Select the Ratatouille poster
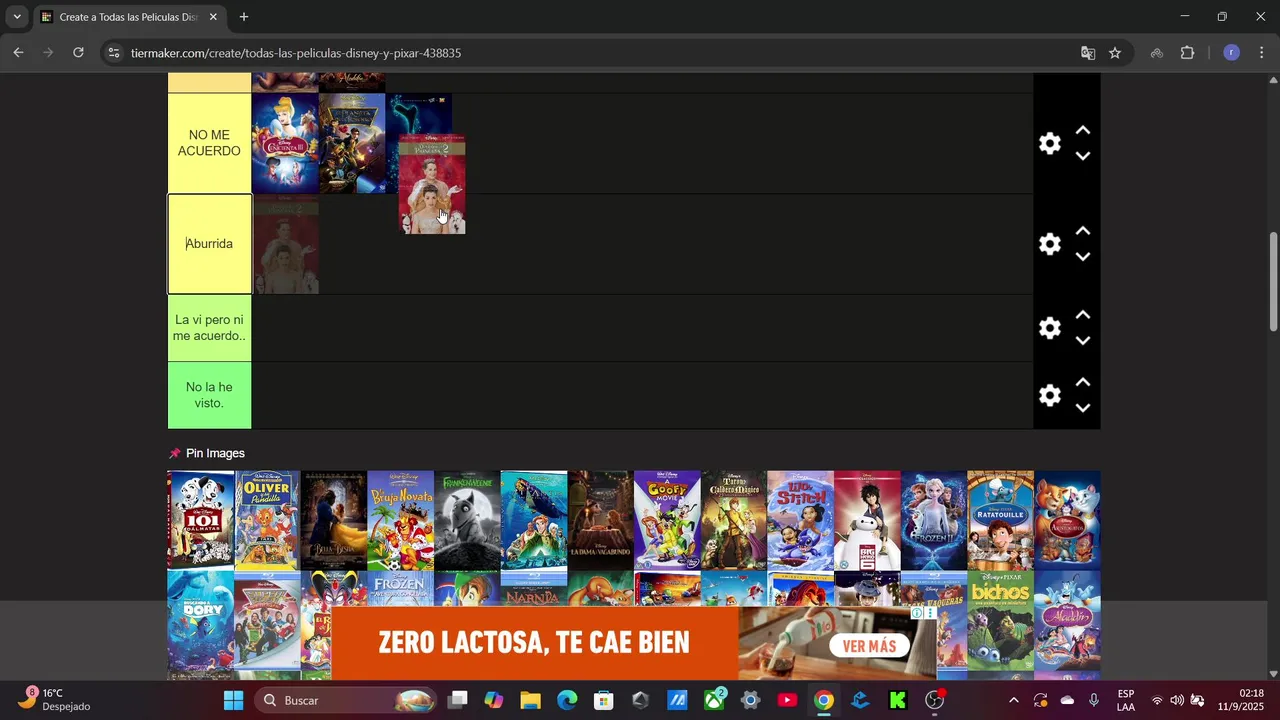 coord(1000,520)
